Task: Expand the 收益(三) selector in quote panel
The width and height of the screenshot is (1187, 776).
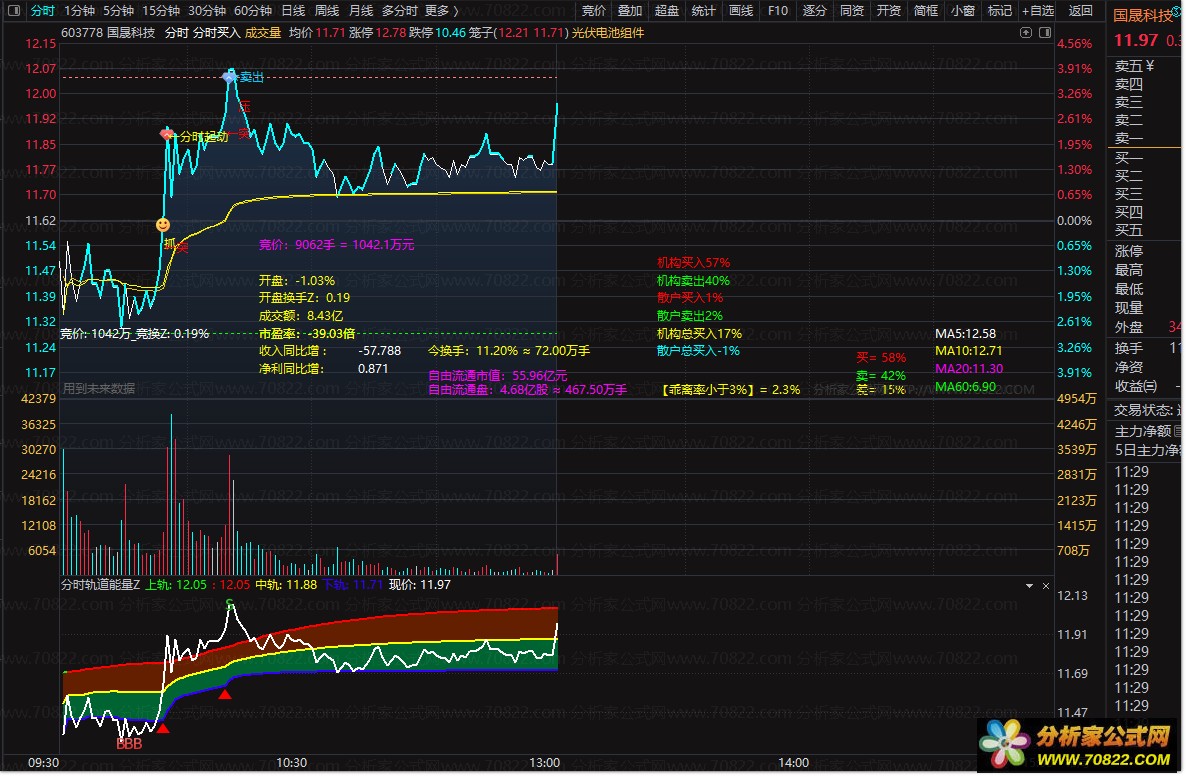Action: [1136, 386]
